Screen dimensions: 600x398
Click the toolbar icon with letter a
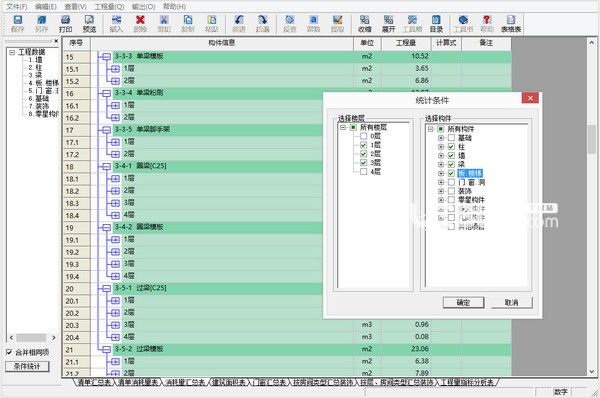coord(313,24)
